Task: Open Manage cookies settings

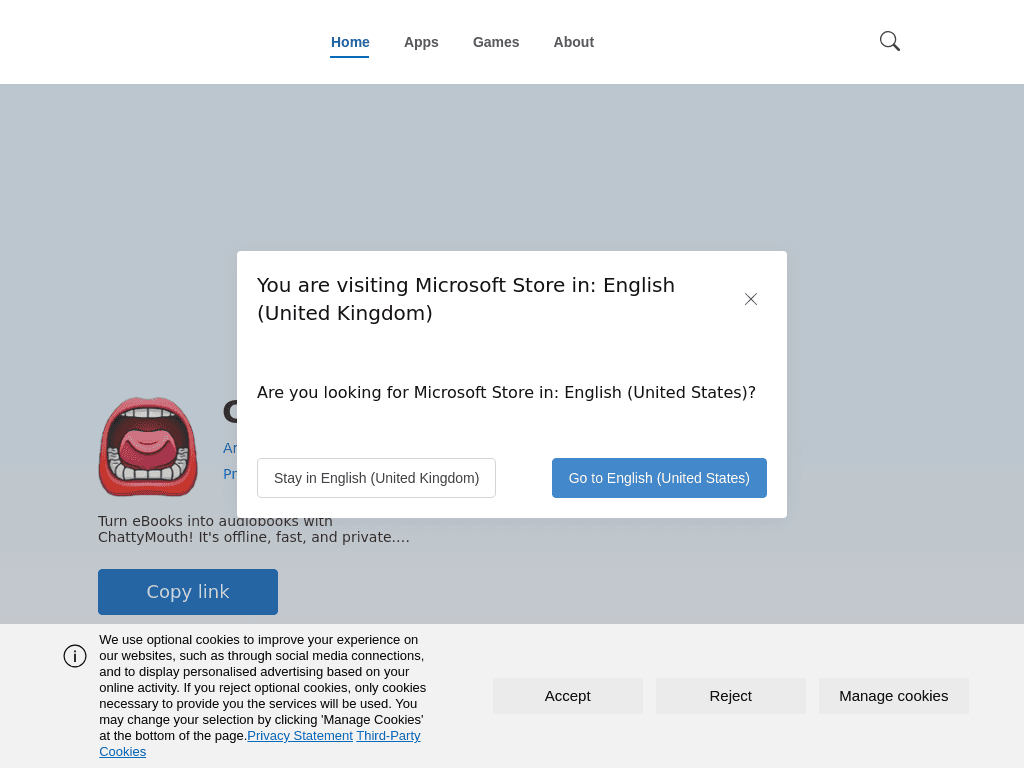Action: (893, 696)
